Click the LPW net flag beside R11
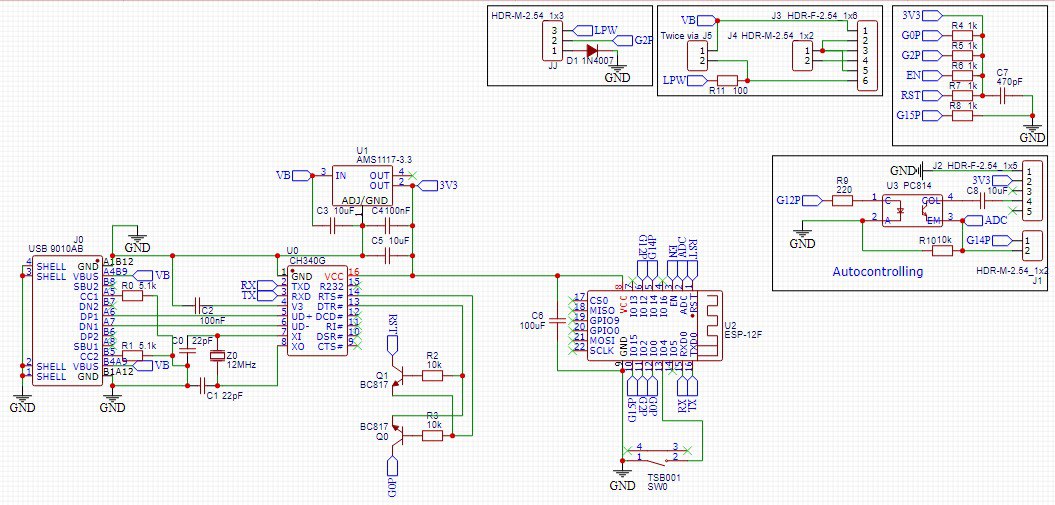 pos(685,80)
